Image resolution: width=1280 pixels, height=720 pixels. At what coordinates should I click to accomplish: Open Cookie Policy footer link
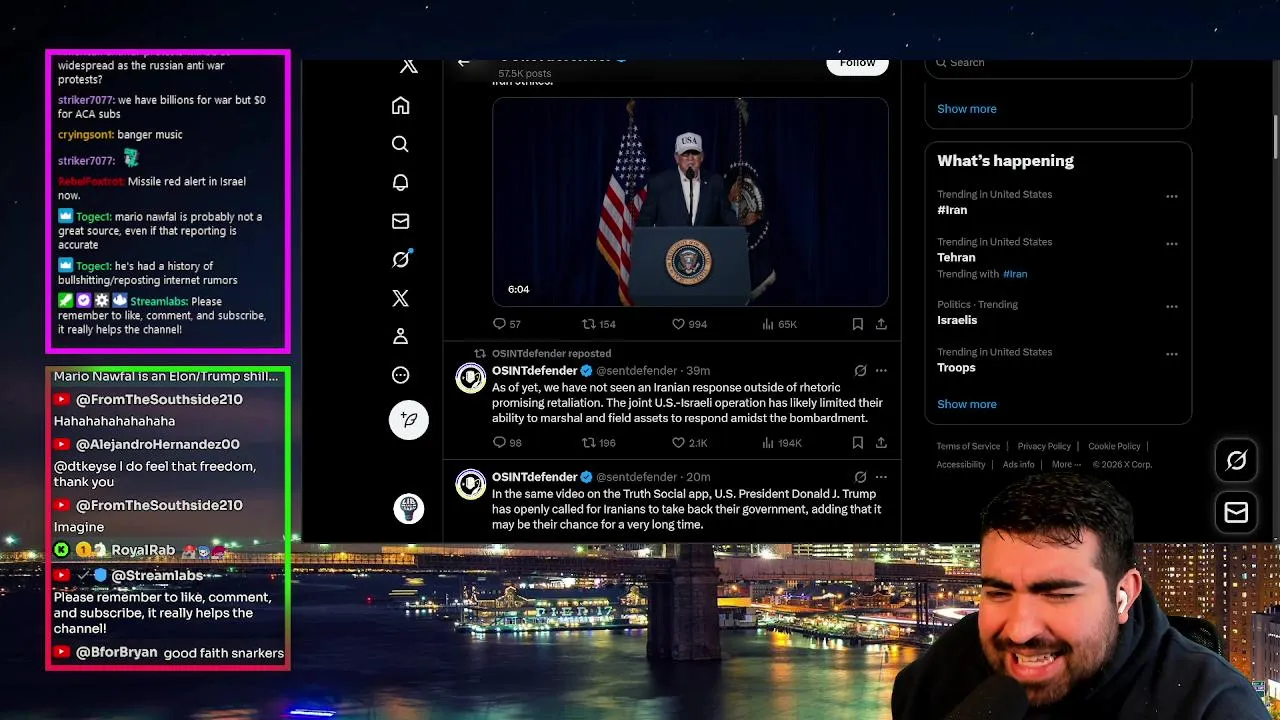[1114, 446]
